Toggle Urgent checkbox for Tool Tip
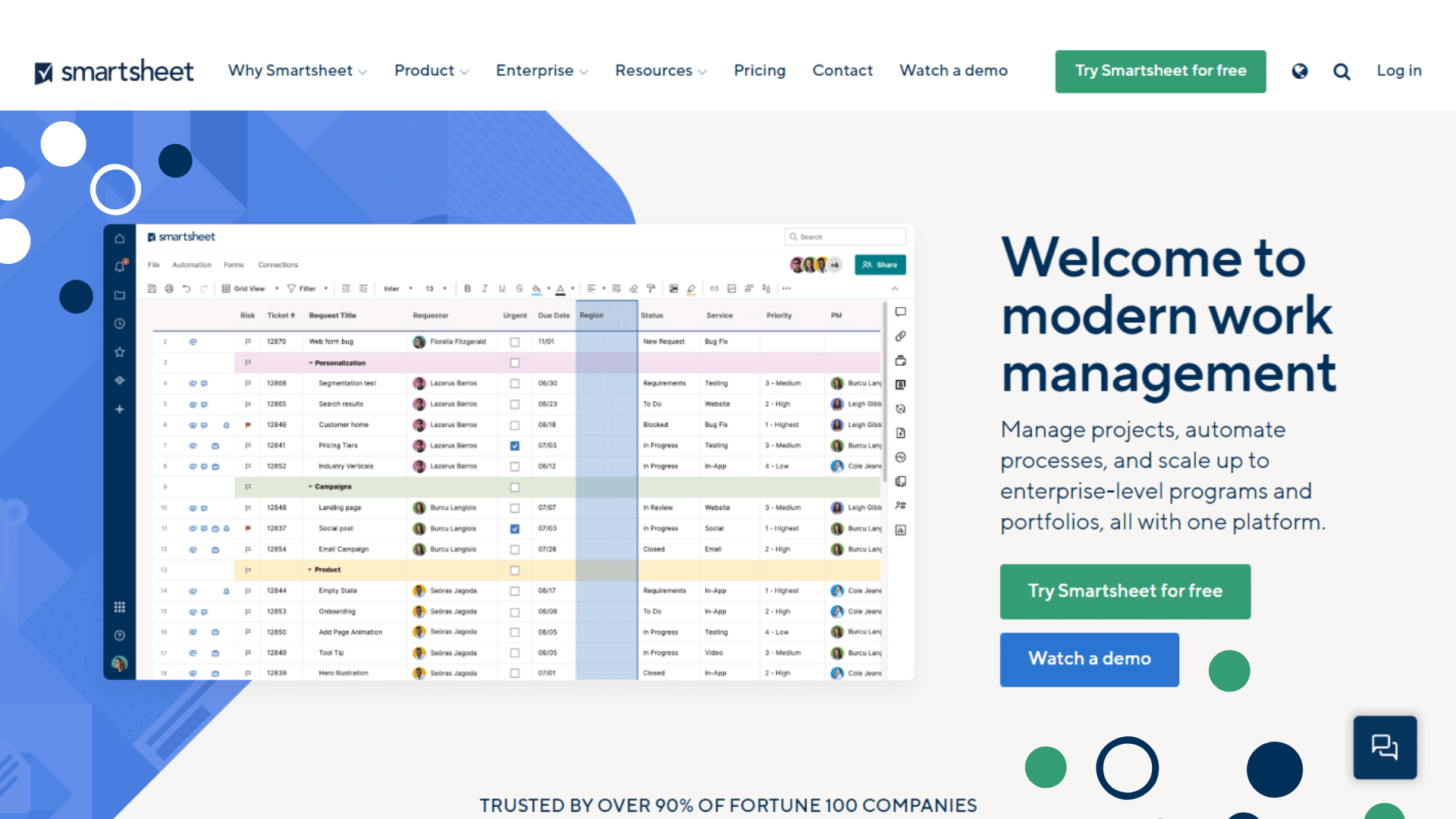 [515, 653]
